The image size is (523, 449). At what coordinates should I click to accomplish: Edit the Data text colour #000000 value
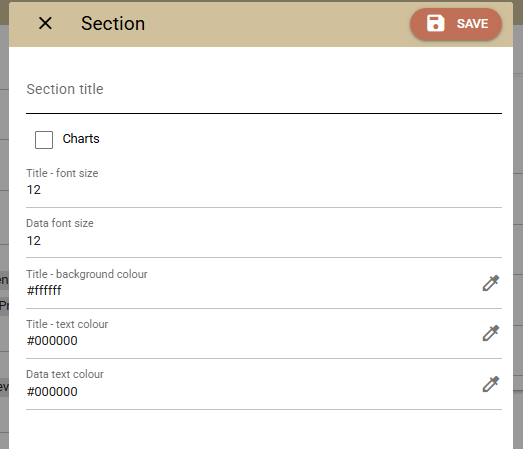52,392
